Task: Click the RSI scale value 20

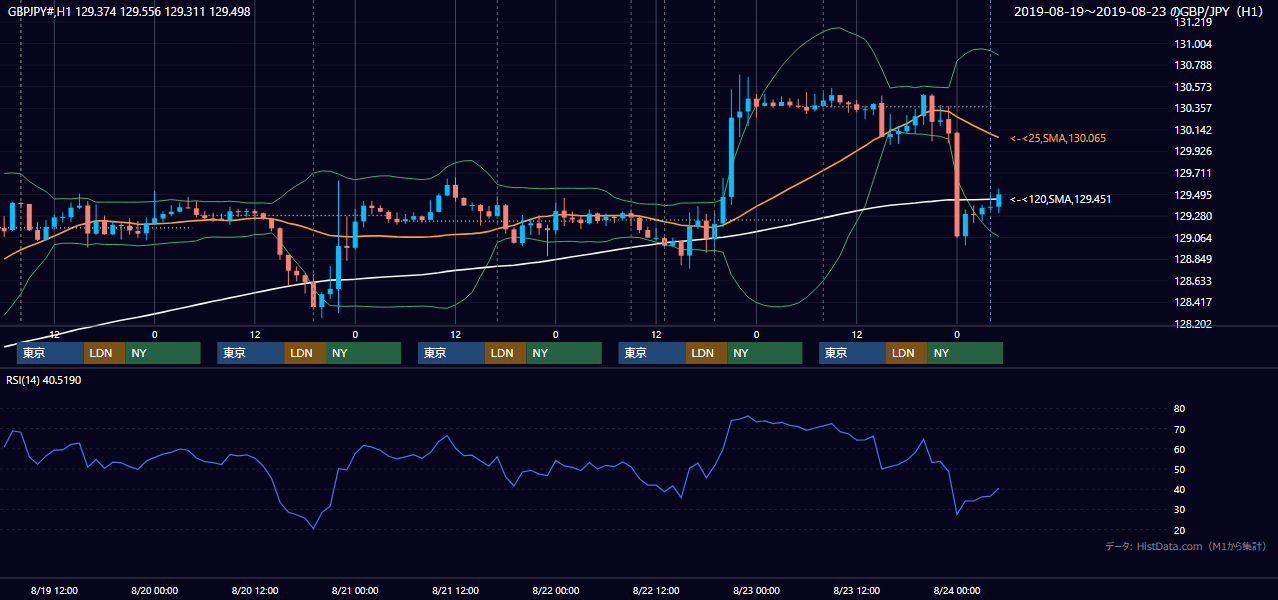Action: pos(1179,530)
